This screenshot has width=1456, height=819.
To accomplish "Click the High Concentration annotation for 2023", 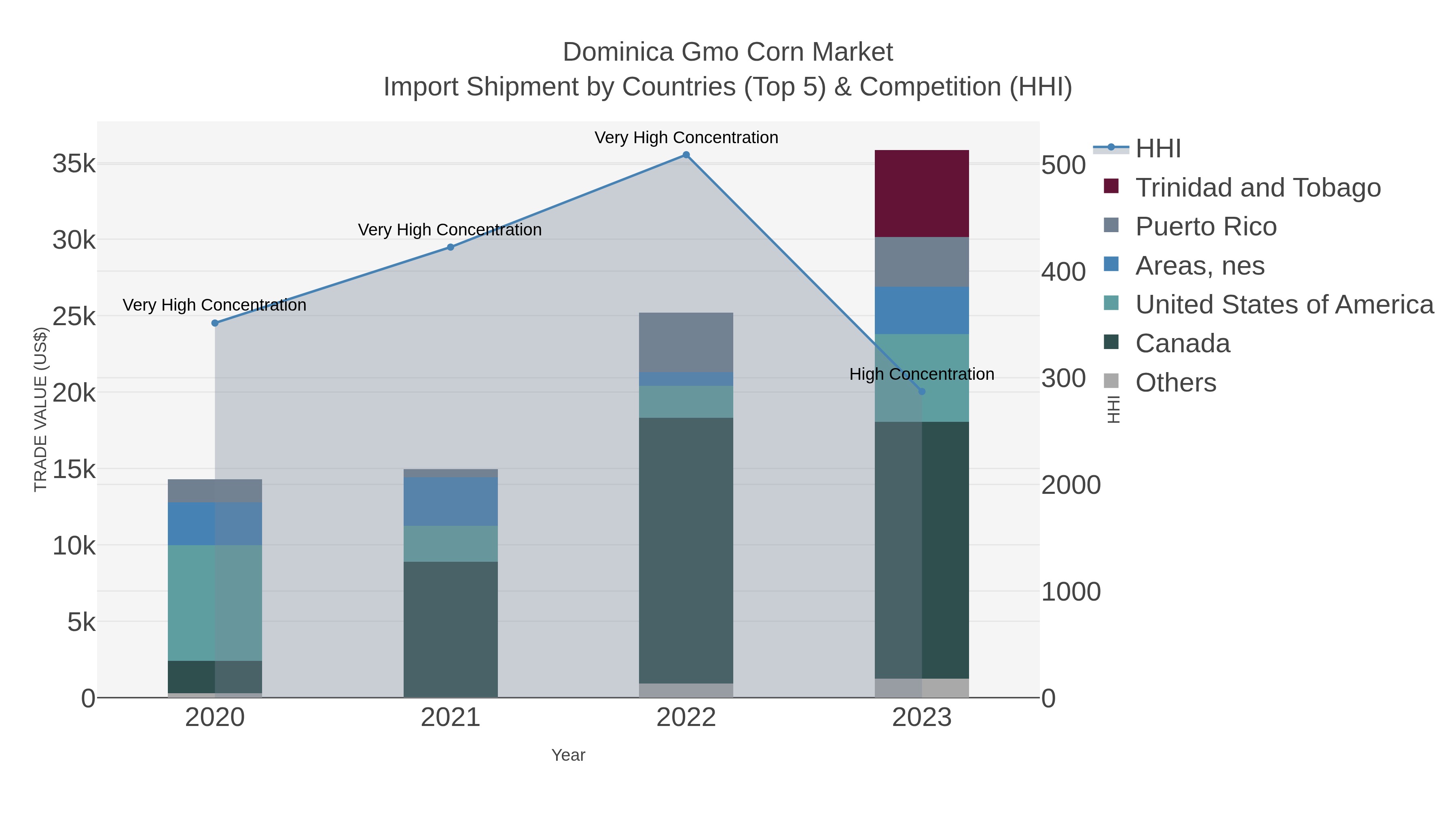I will tap(922, 374).
